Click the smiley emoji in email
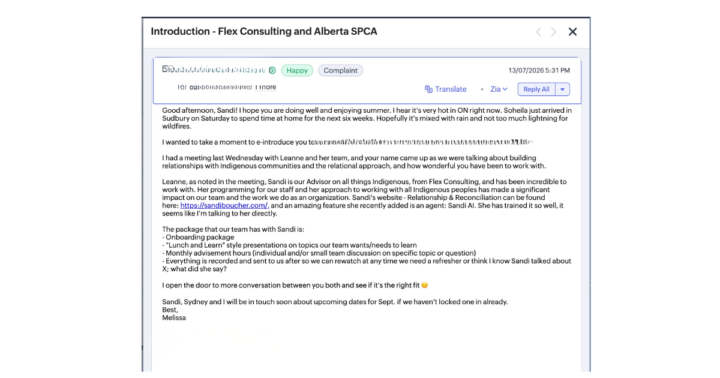The width and height of the screenshot is (720, 378). (425, 285)
